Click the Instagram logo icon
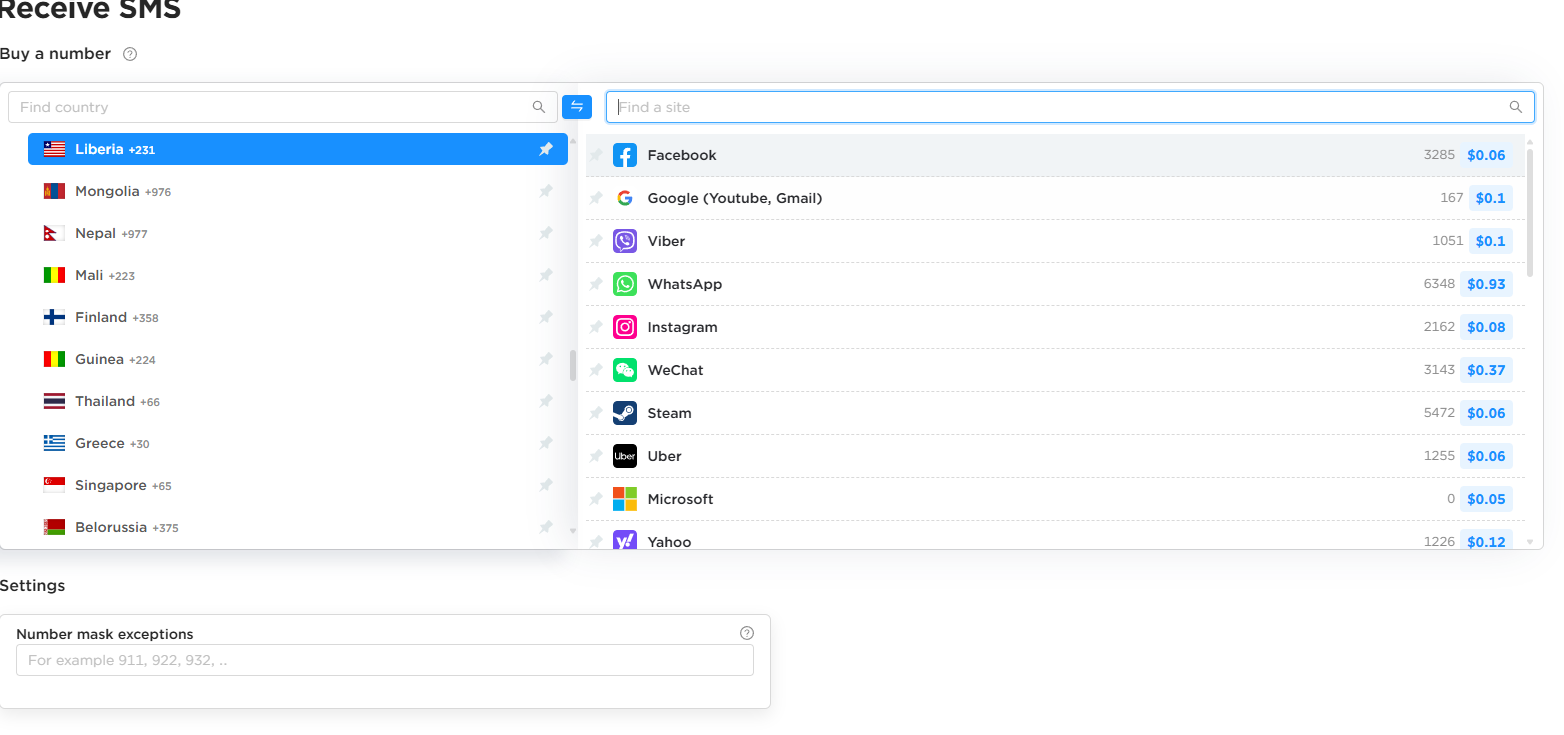This screenshot has width=1564, height=735. 625,327
